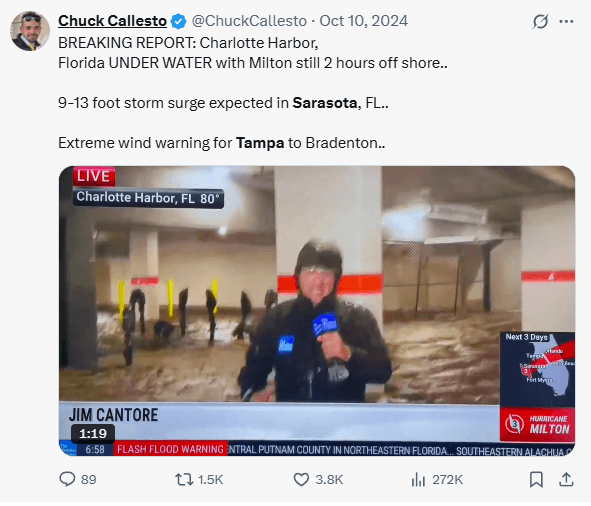This screenshot has width=591, height=506.
Task: Click the 3.8K likes count
Action: [x=329, y=480]
